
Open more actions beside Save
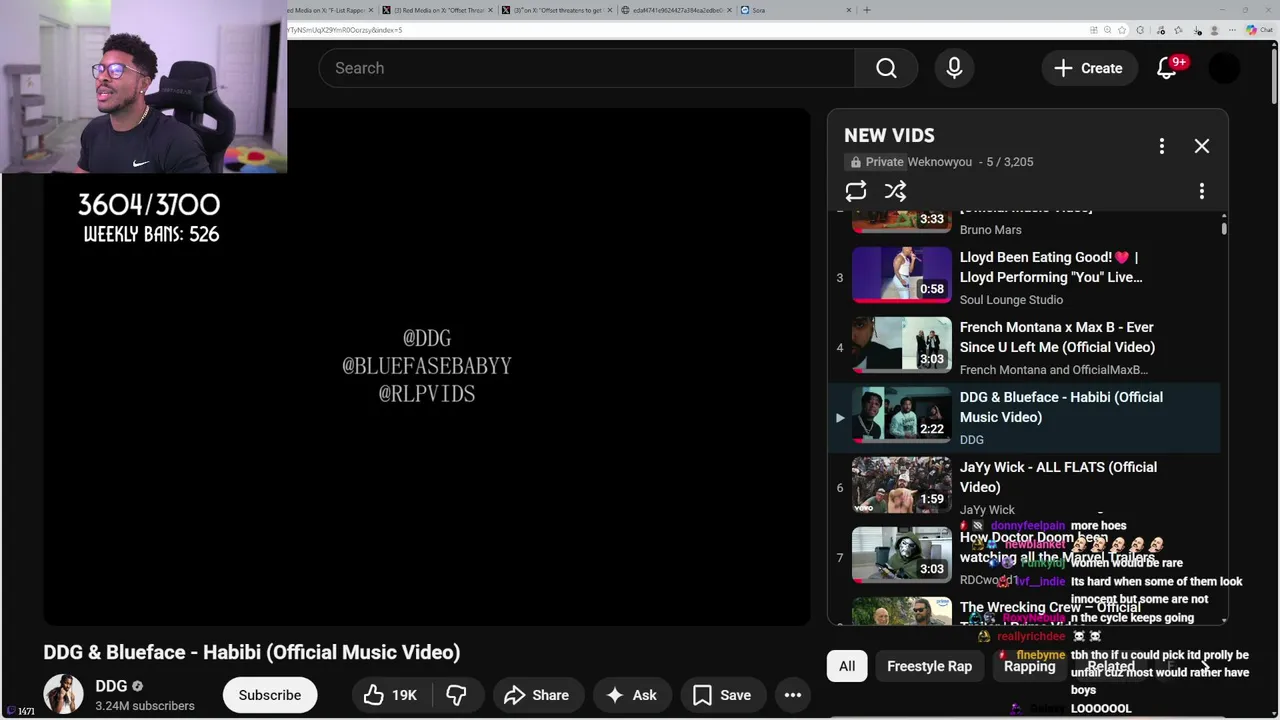793,695
